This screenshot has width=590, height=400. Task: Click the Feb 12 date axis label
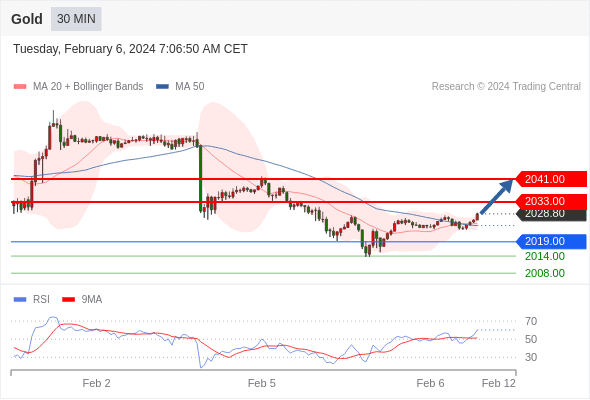499,383
